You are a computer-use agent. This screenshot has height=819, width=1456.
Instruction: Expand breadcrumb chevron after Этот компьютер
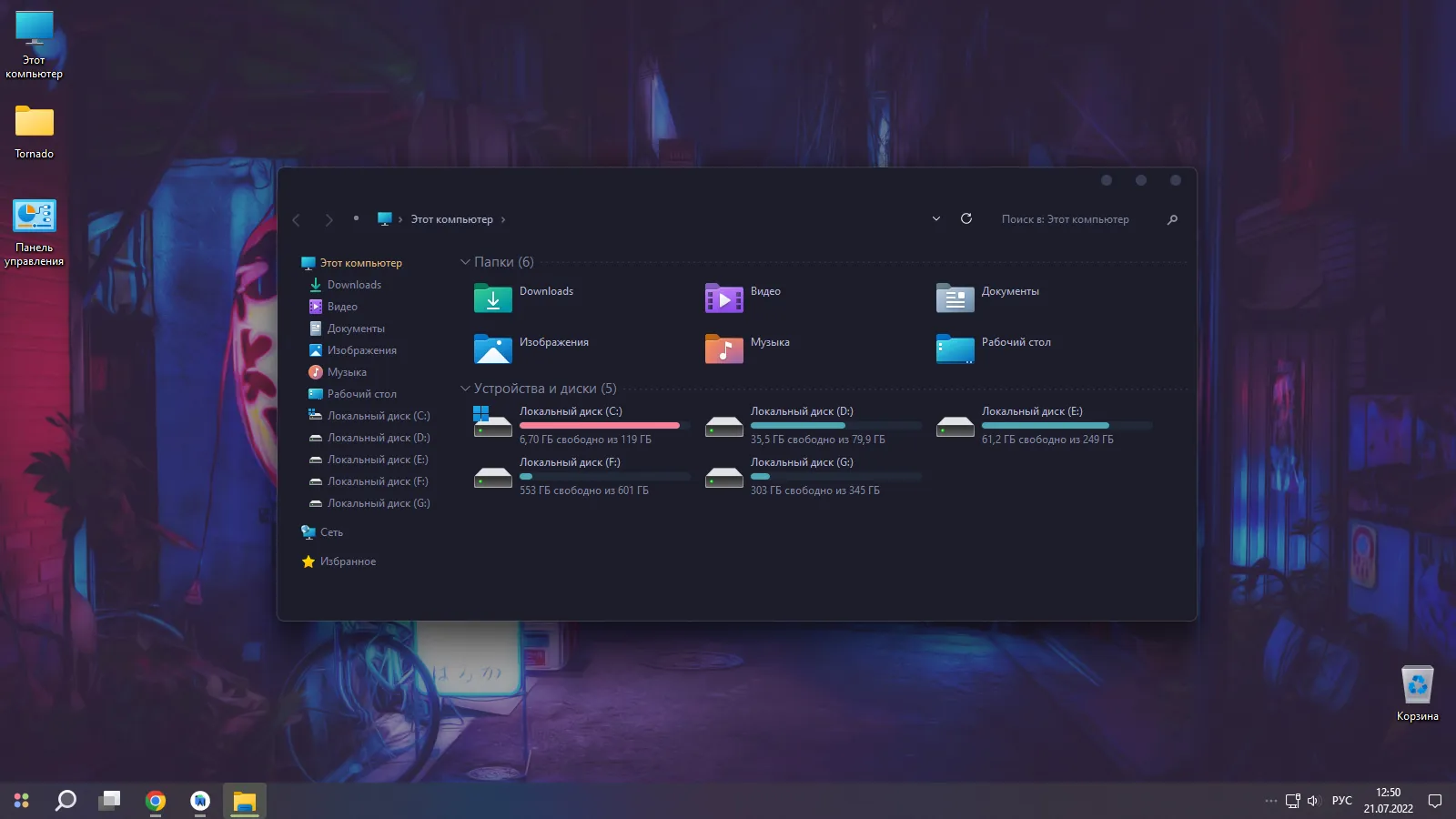pyautogui.click(x=503, y=219)
